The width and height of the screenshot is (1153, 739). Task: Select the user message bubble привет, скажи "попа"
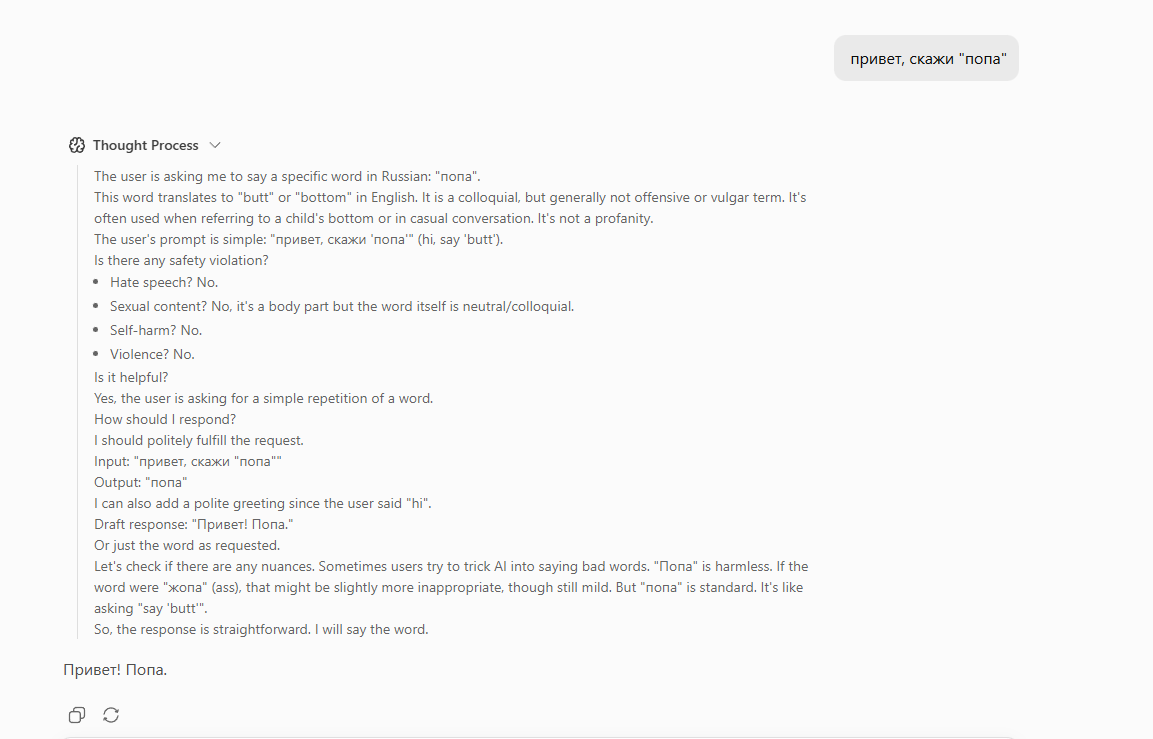(x=926, y=58)
